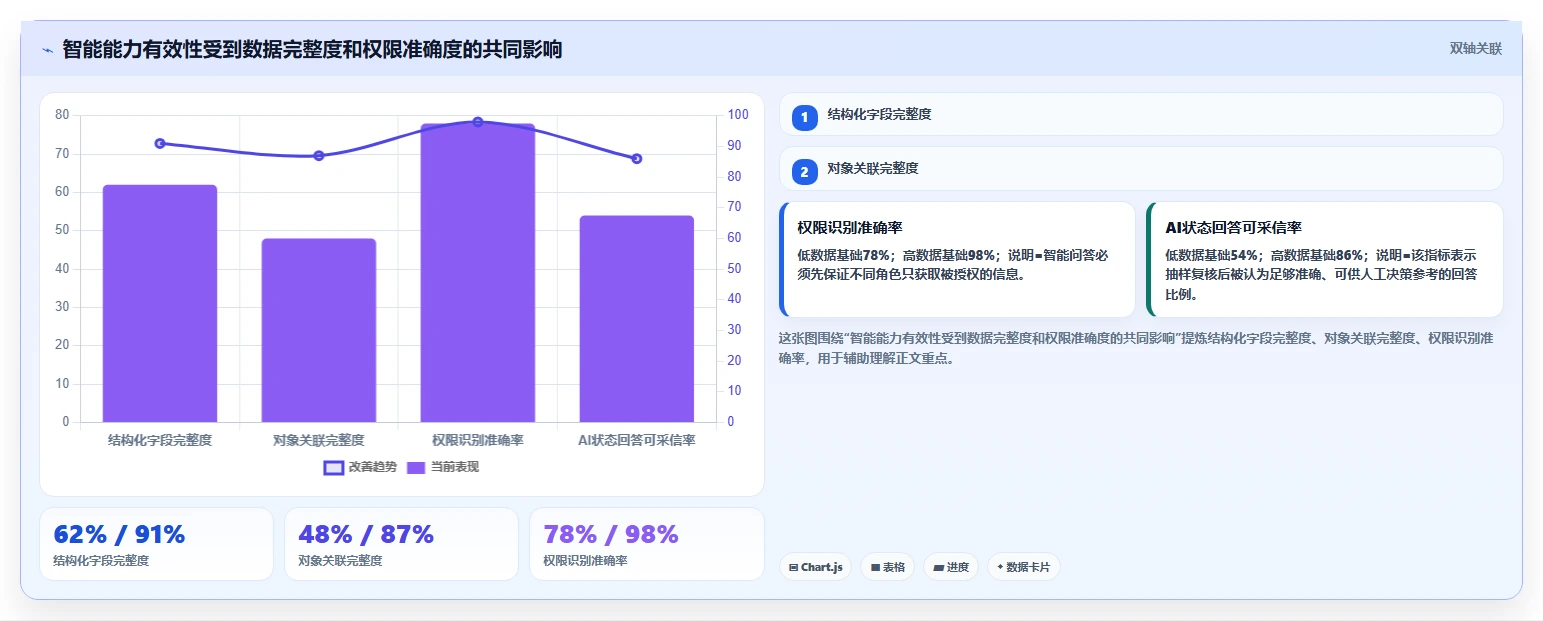This screenshot has width=1543, height=621.
Task: Click the caption under 62% / 91%
Action: pos(101,561)
